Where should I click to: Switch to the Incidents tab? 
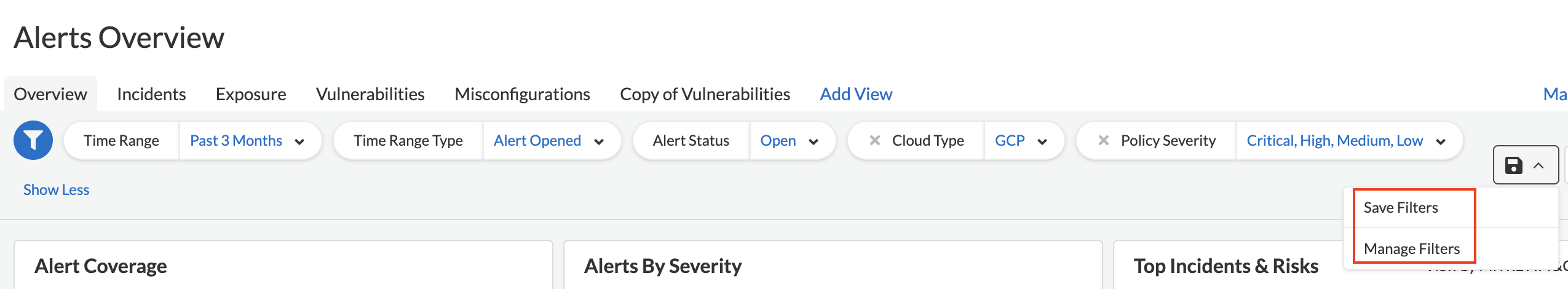click(151, 94)
